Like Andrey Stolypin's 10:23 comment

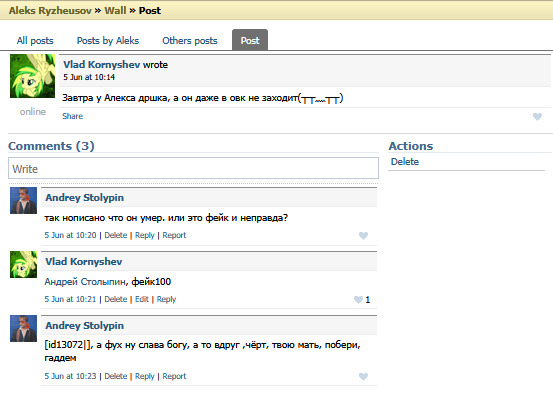[x=363, y=376]
